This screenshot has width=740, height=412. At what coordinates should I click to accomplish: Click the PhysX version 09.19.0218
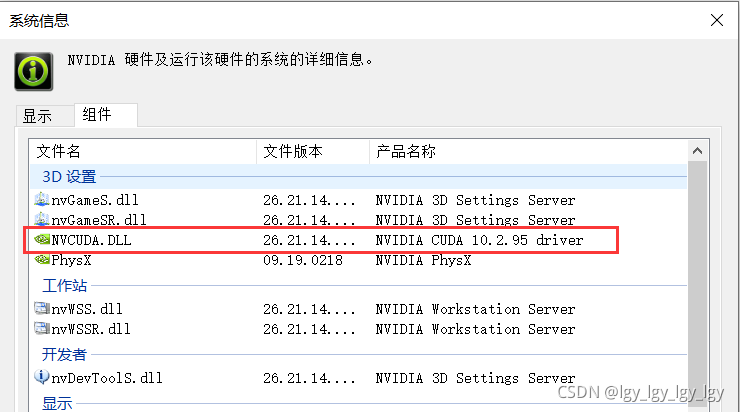303,260
